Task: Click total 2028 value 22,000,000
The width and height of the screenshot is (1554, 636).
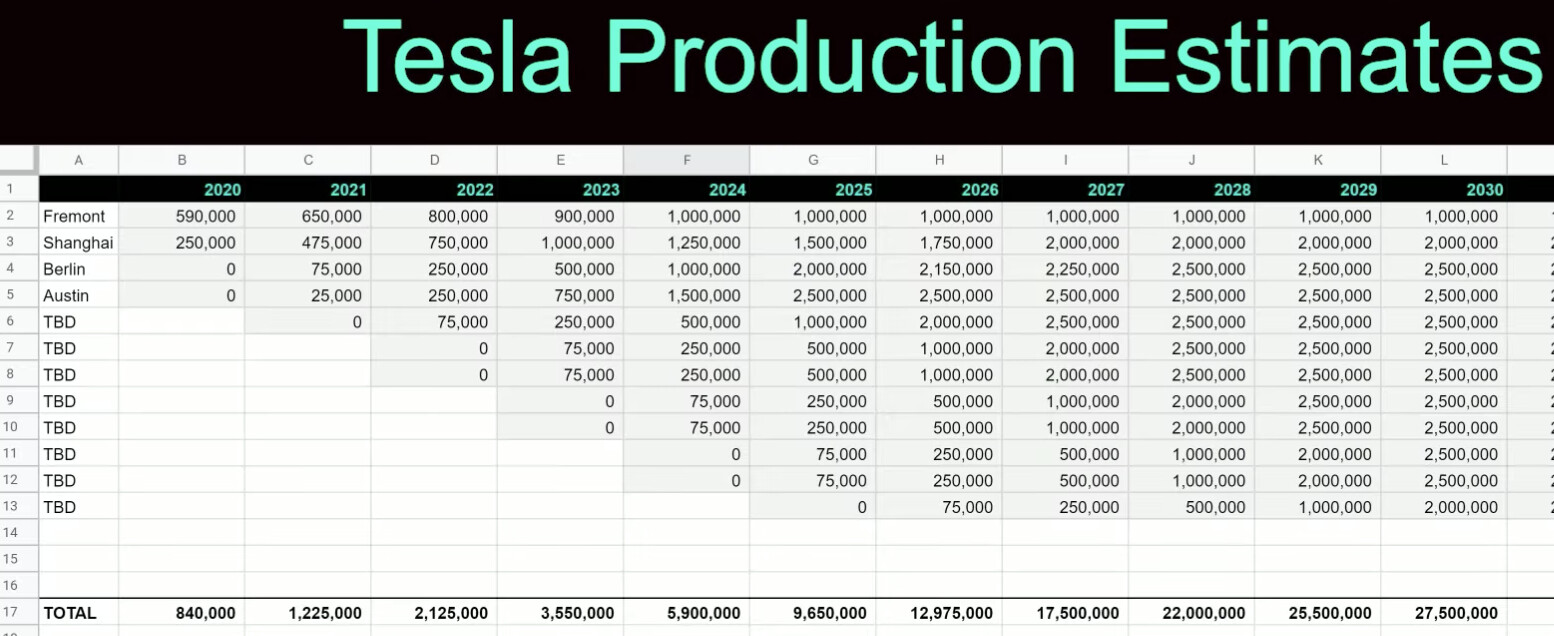Action: point(1191,613)
